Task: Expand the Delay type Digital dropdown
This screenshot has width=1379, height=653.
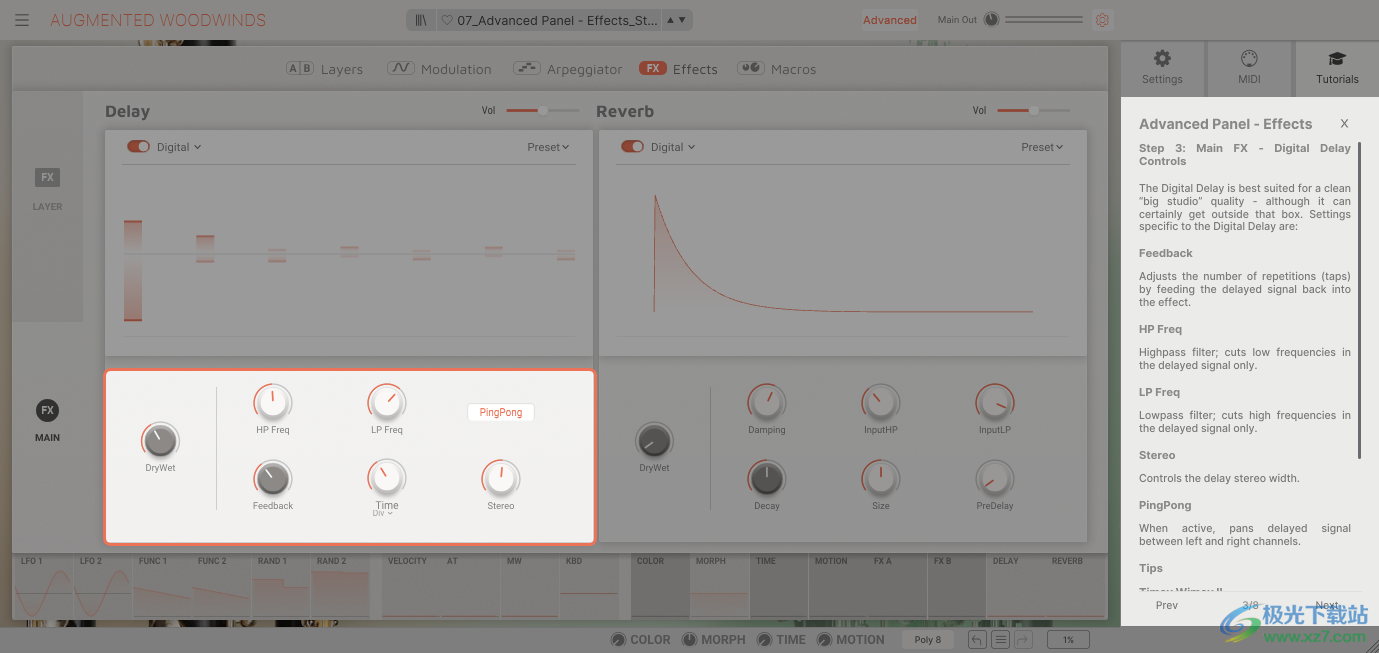Action: pyautogui.click(x=179, y=147)
